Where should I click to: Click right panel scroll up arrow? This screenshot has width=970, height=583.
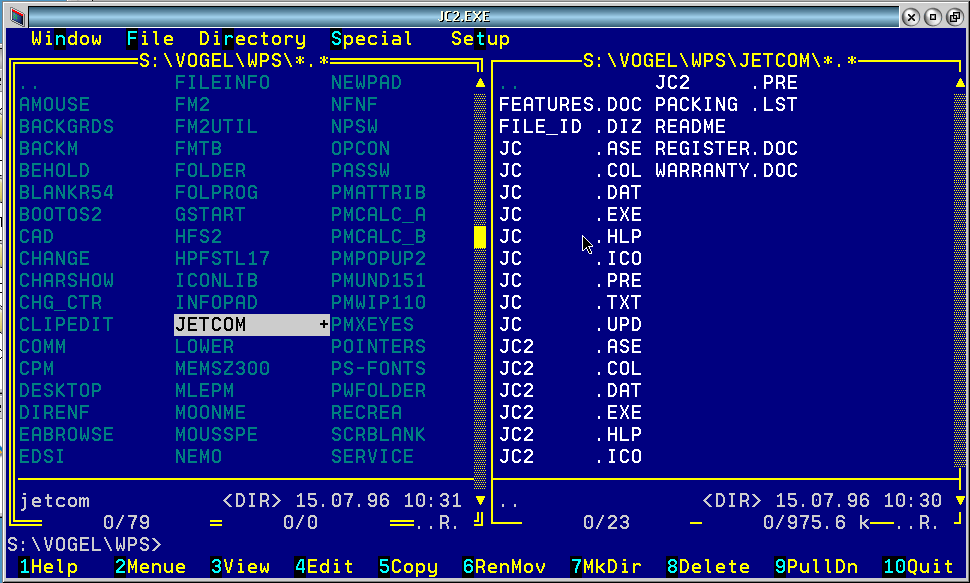(959, 82)
